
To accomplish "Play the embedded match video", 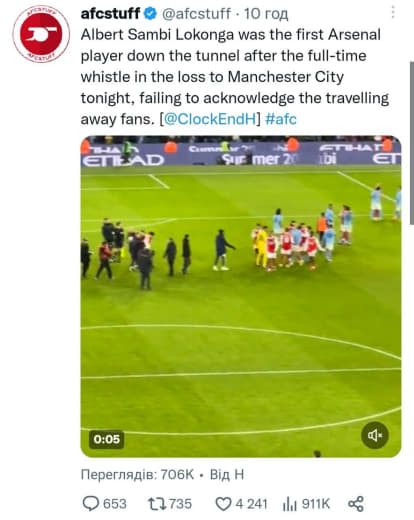I will pos(241,296).
